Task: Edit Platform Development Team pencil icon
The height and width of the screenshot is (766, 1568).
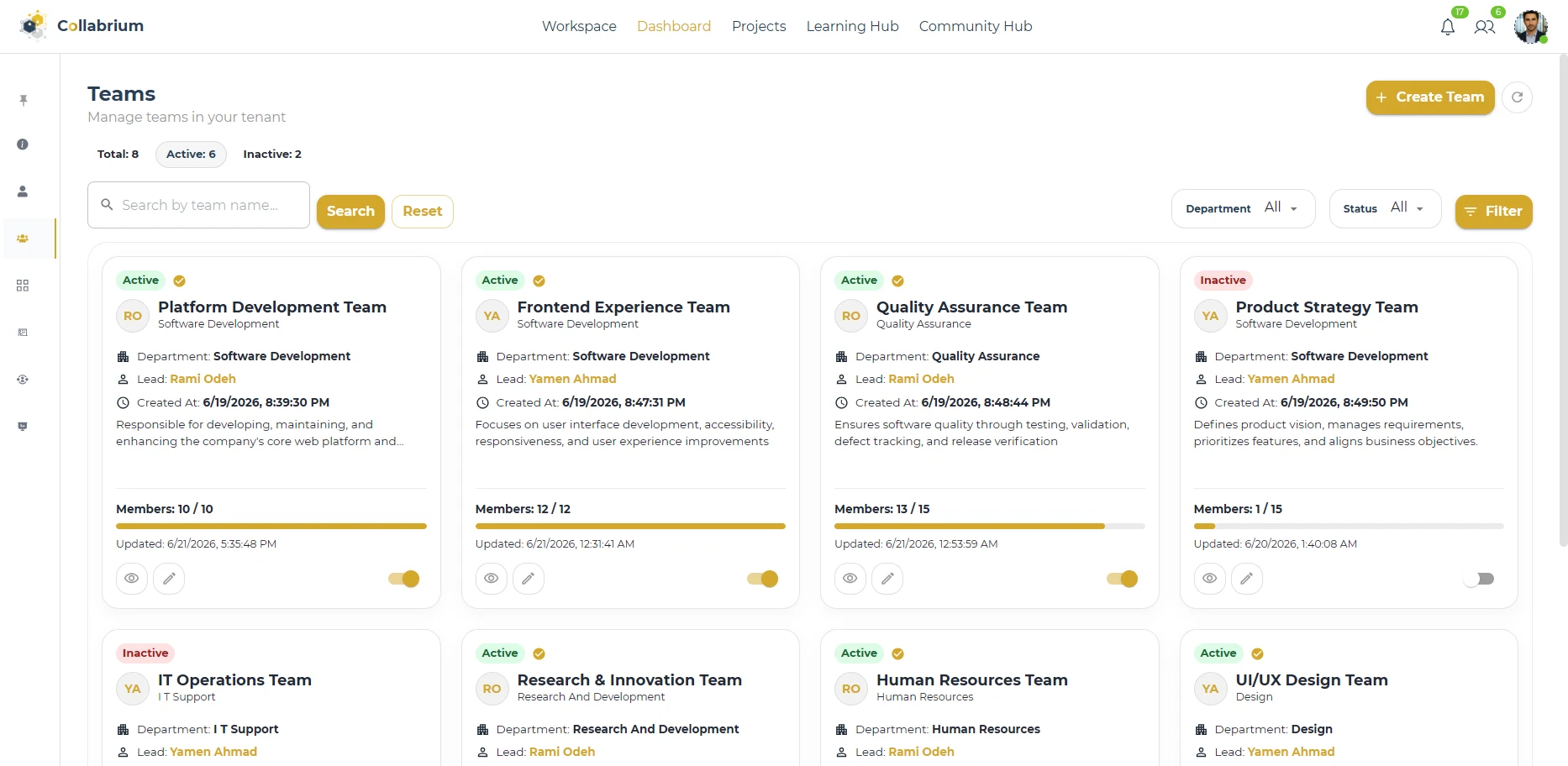Action: point(169,579)
